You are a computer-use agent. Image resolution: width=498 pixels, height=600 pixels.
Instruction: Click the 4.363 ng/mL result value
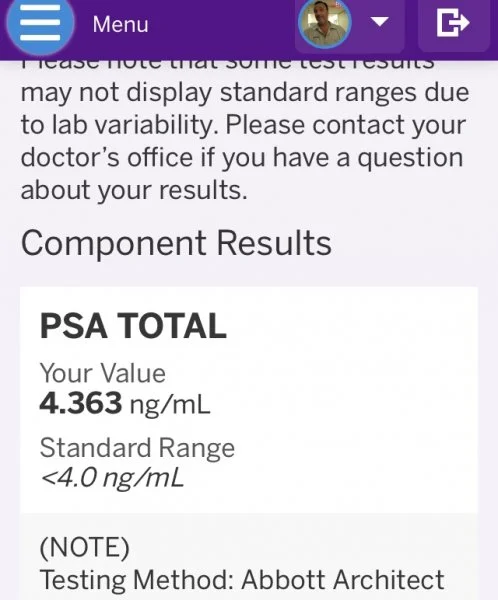[125, 403]
